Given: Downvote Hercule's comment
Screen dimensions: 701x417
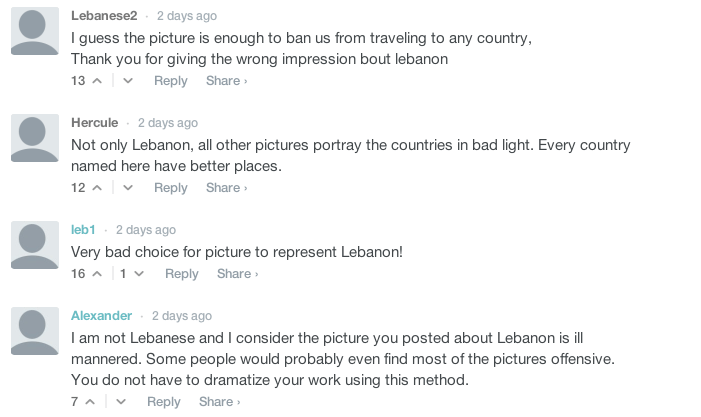Looking at the screenshot, I should (128, 188).
